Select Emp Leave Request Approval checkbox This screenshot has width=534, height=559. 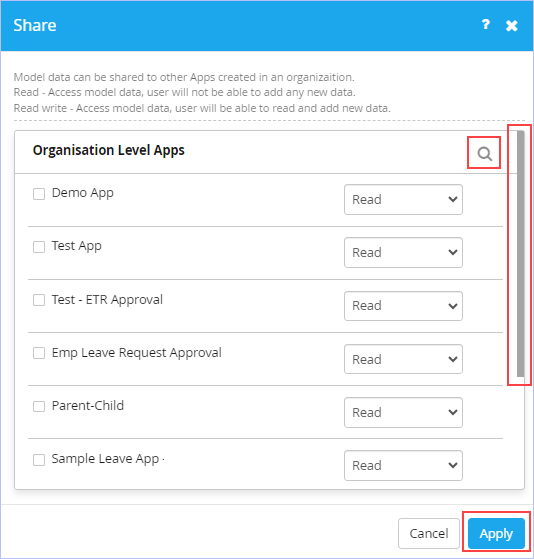point(39,353)
